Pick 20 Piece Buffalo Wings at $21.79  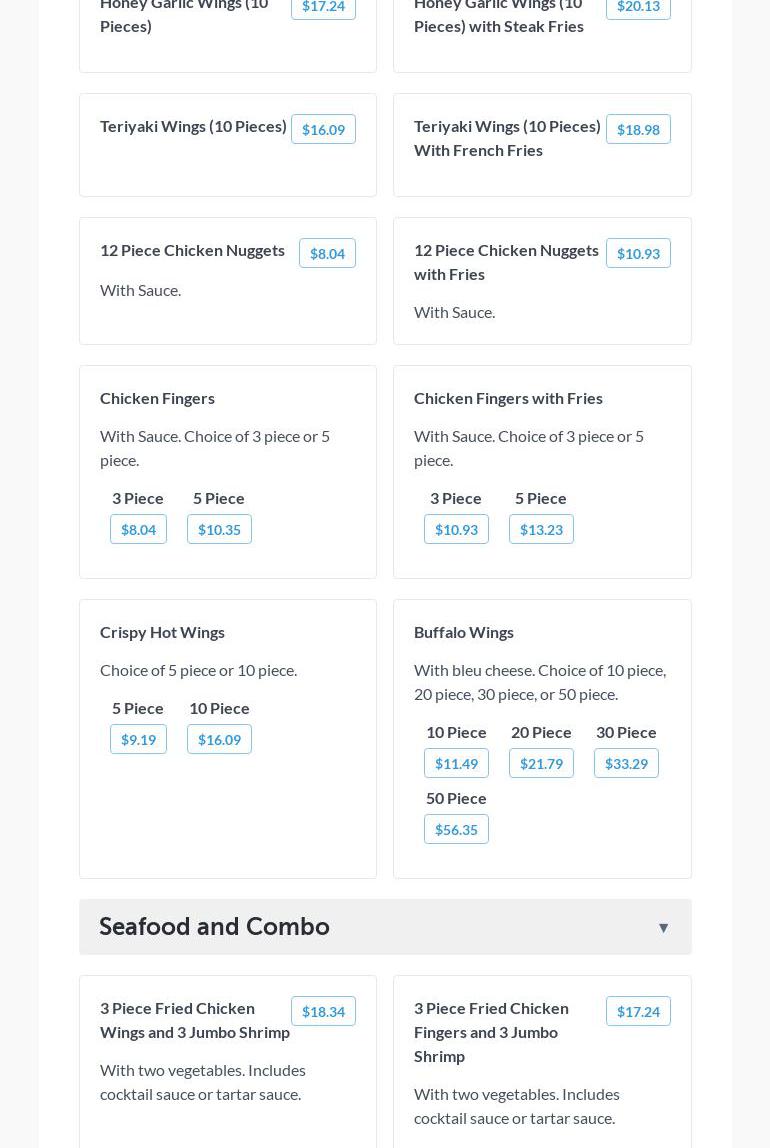tap(541, 763)
